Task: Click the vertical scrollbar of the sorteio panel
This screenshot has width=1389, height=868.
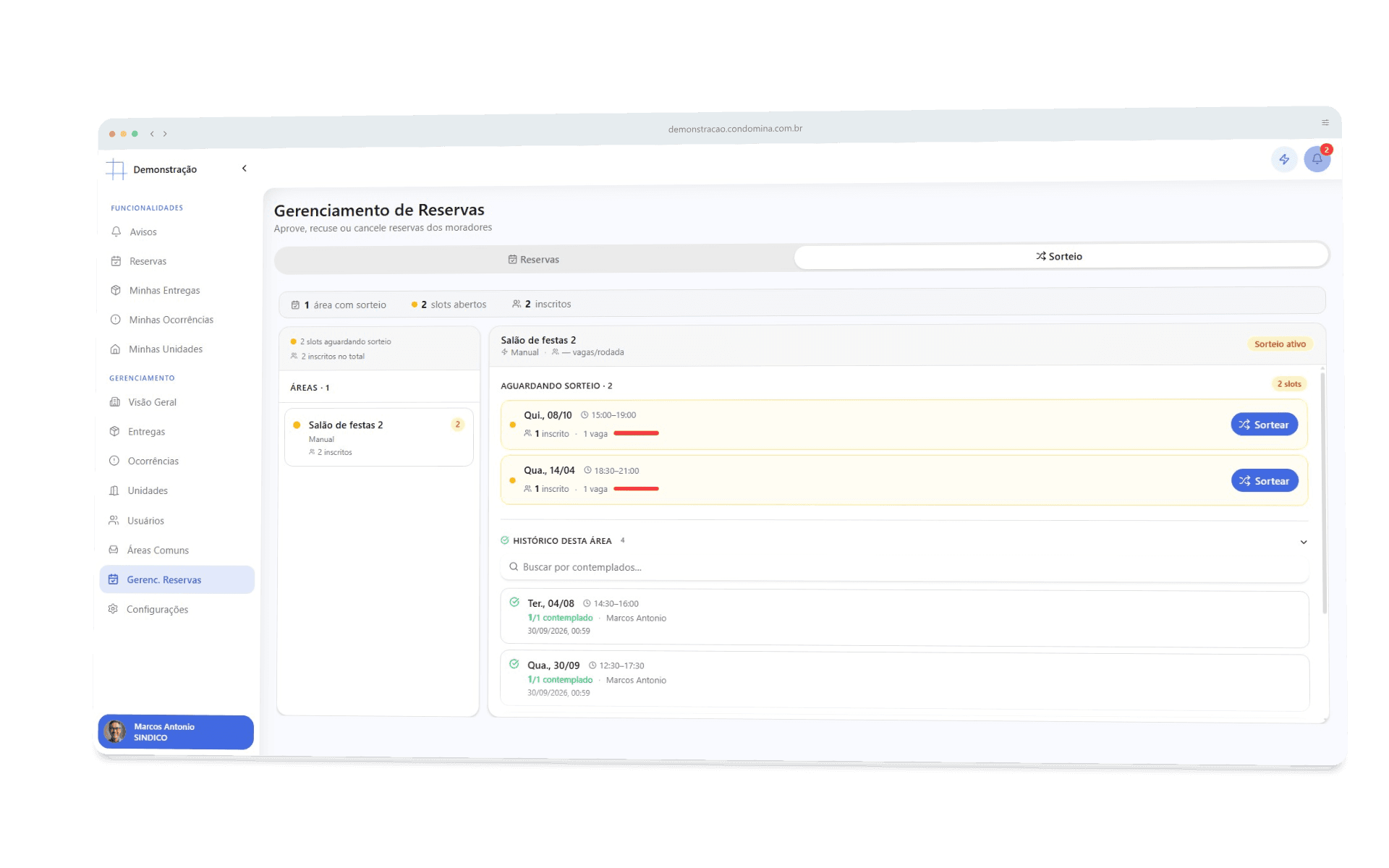Action: tap(1324, 492)
